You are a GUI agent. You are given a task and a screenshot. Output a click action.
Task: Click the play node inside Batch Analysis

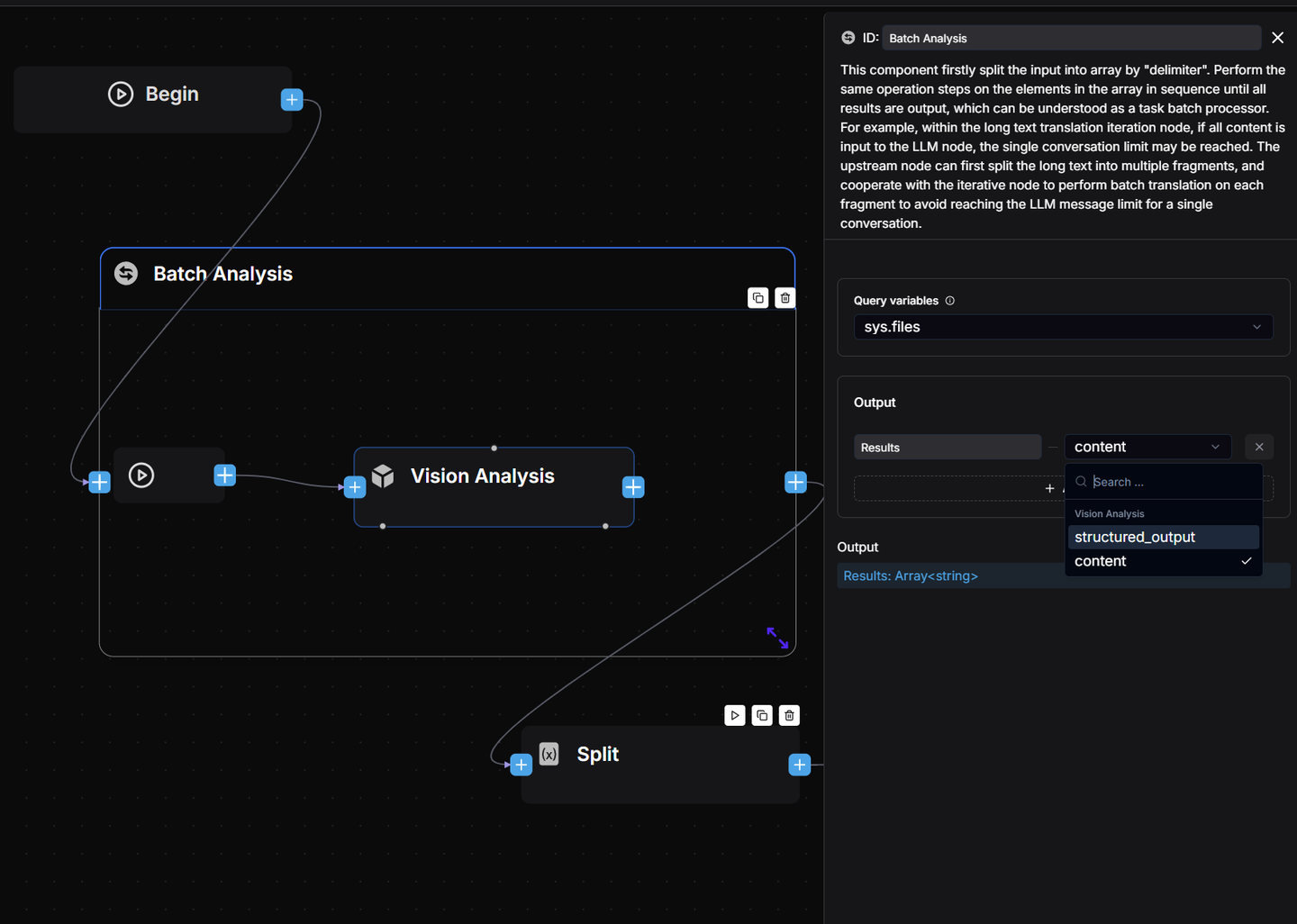point(141,475)
